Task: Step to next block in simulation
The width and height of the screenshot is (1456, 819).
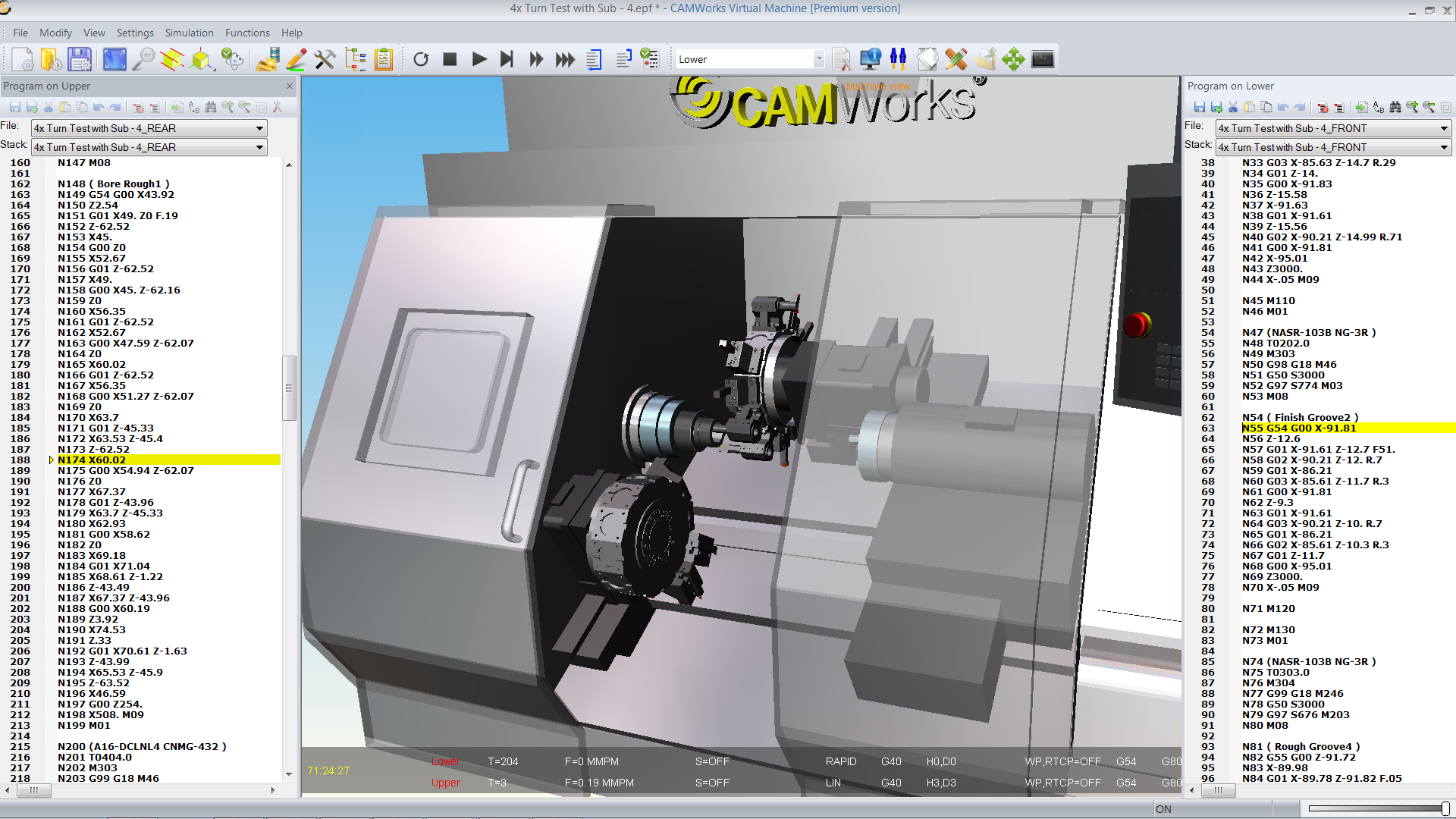Action: [x=507, y=59]
